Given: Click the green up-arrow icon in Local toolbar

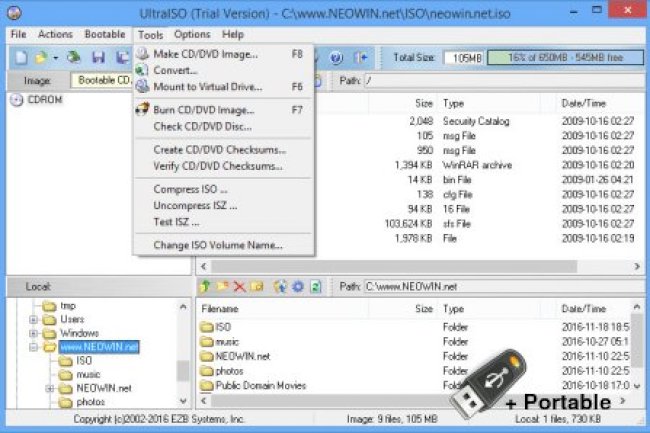Looking at the screenshot, I should [207, 287].
